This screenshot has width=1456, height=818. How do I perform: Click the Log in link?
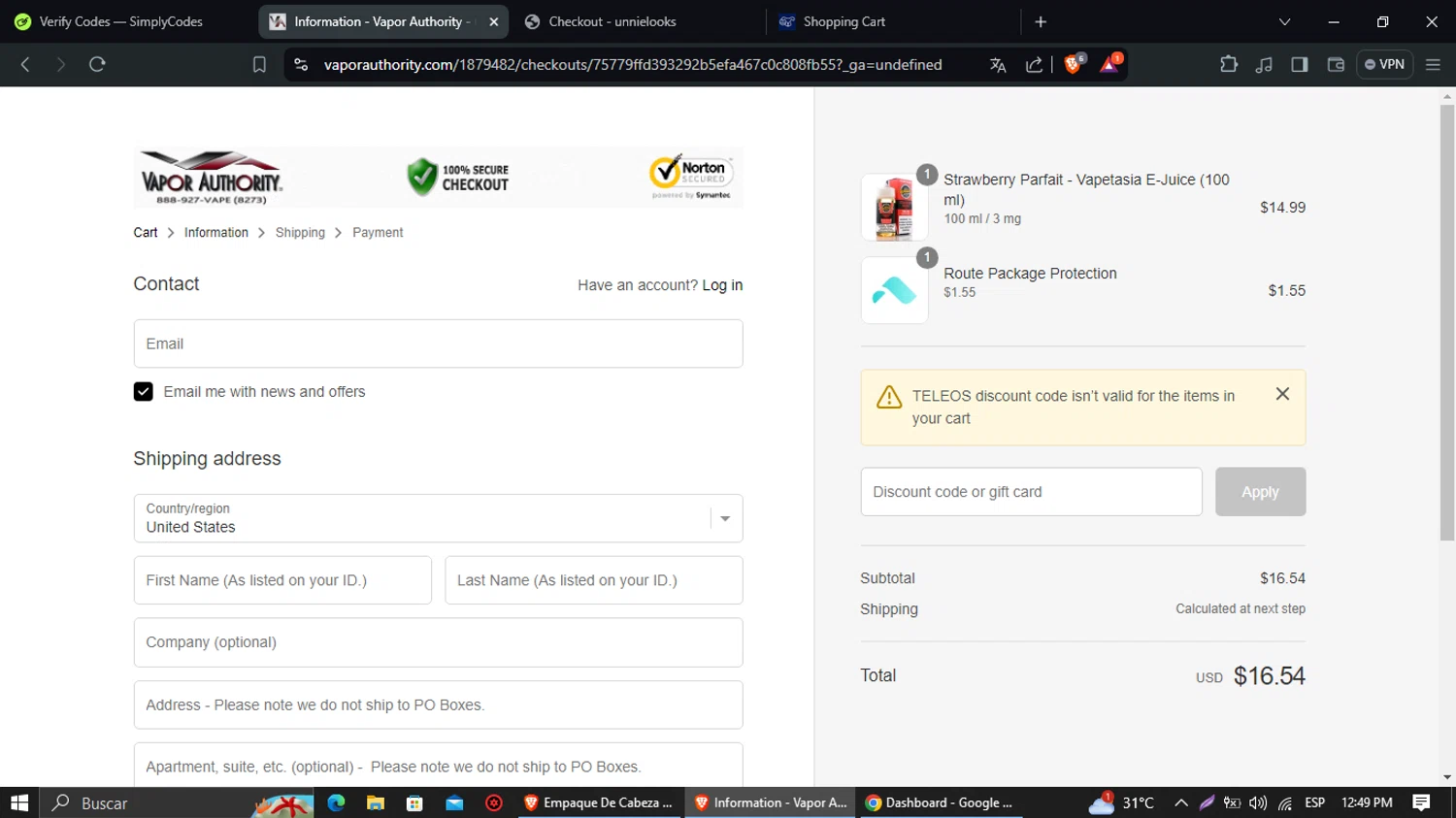(x=722, y=285)
